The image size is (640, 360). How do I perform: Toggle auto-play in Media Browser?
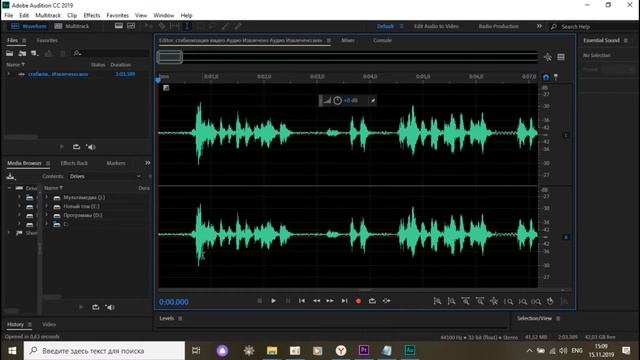coord(110,307)
